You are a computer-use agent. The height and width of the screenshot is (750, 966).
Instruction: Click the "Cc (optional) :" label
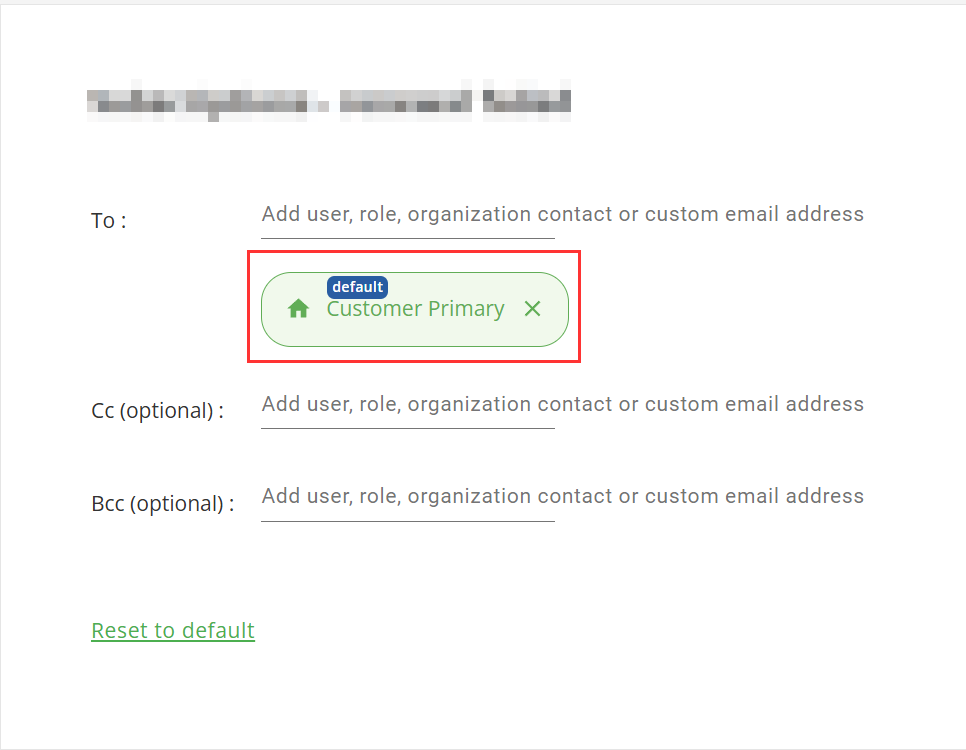click(158, 411)
